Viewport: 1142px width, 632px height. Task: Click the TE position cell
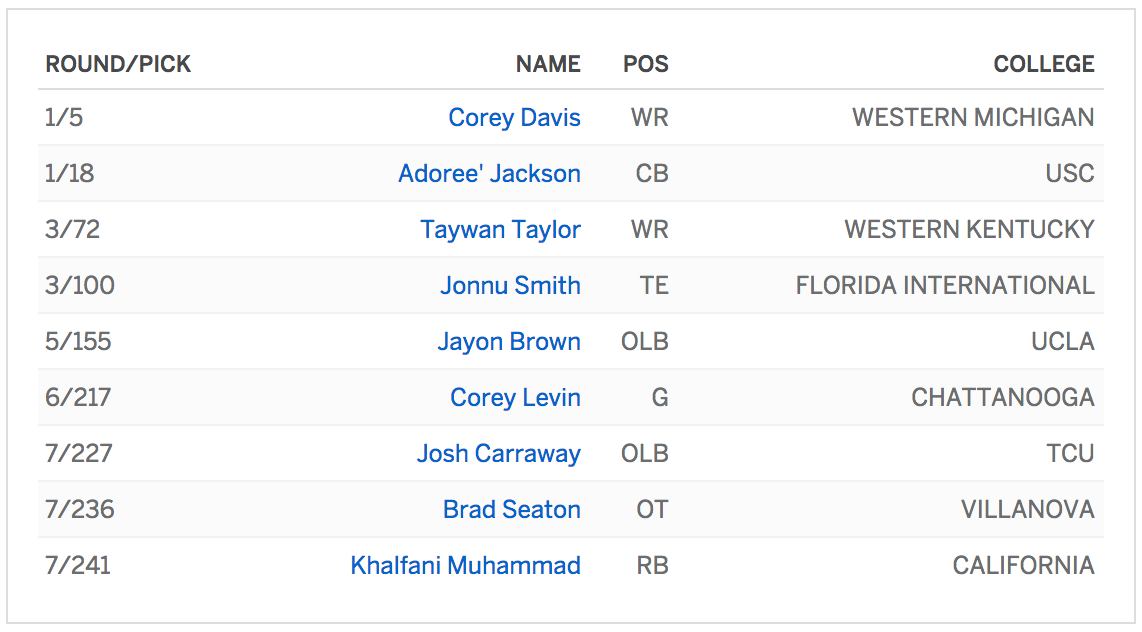coord(653,286)
